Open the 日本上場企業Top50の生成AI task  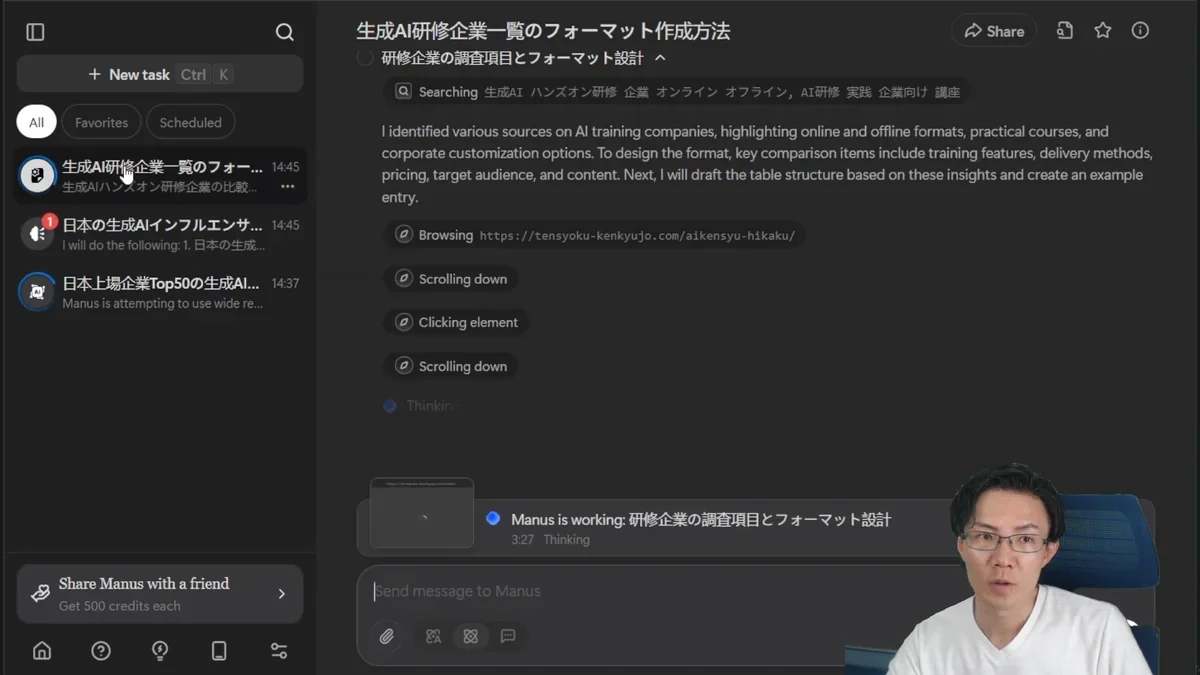pos(160,292)
